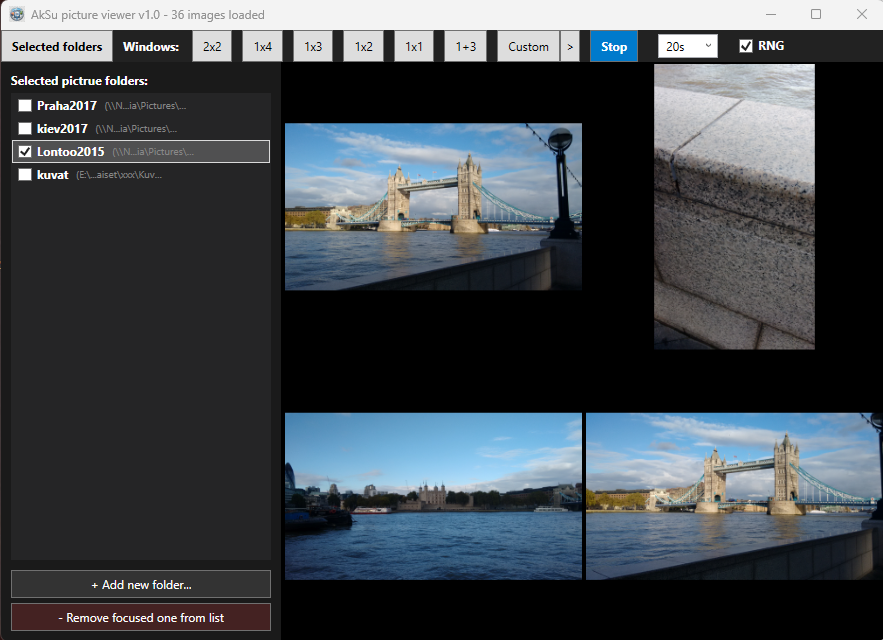The image size is (883, 640).
Task: Click the Tower of London river photo
Action: coord(433,496)
